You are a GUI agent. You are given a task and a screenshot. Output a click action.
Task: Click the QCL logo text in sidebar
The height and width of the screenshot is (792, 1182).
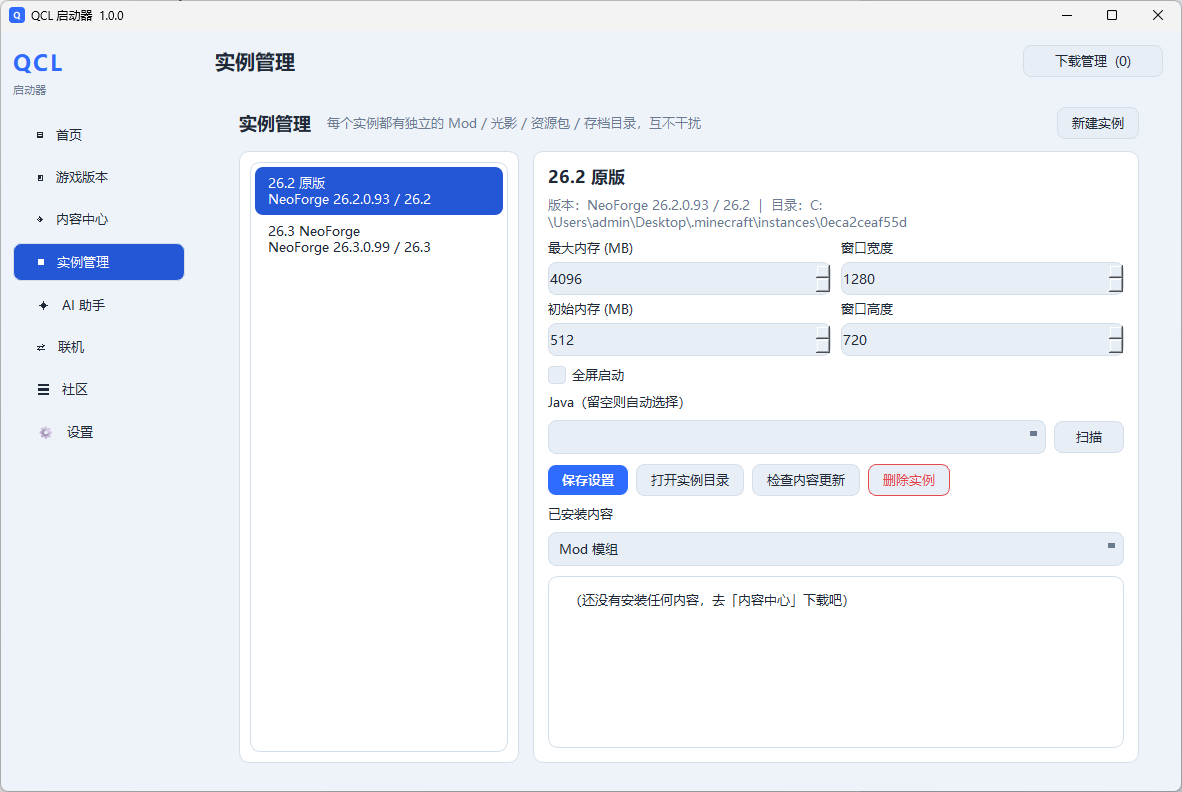pyautogui.click(x=38, y=63)
